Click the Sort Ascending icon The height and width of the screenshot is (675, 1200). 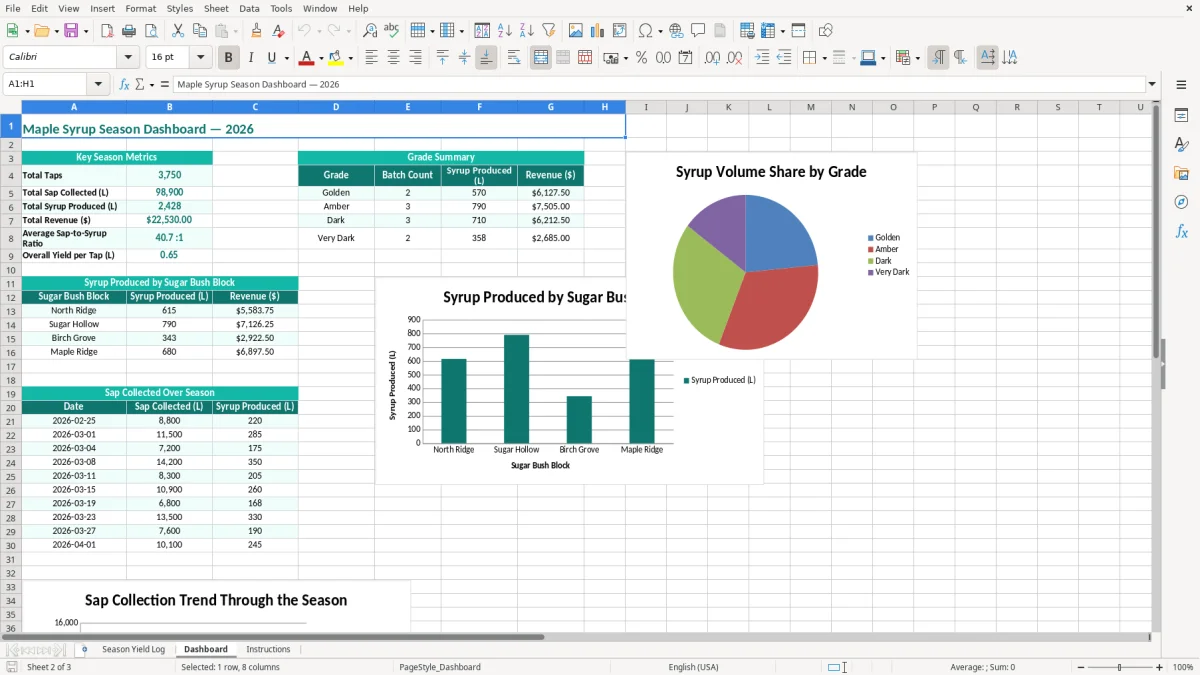505,31
